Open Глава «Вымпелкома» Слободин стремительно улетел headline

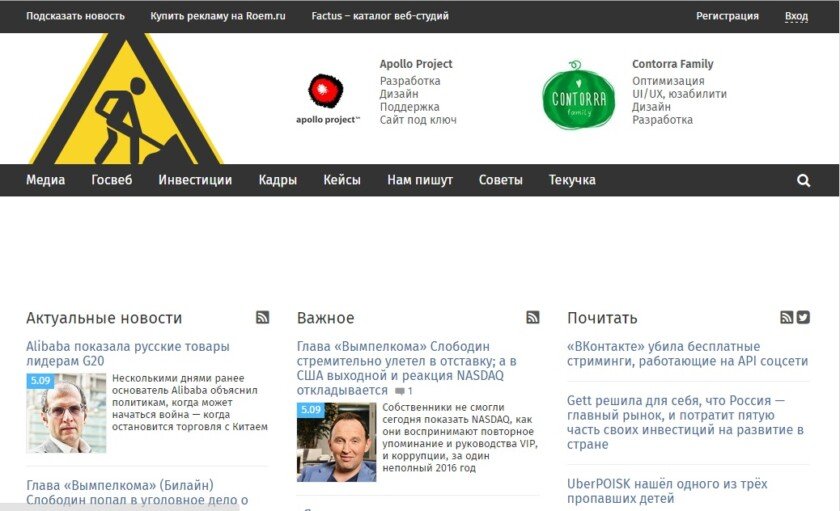tap(406, 368)
